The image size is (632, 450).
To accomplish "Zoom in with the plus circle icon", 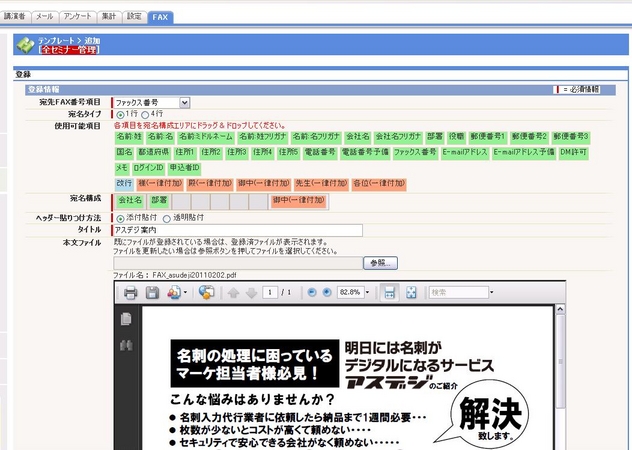I will tap(327, 292).
